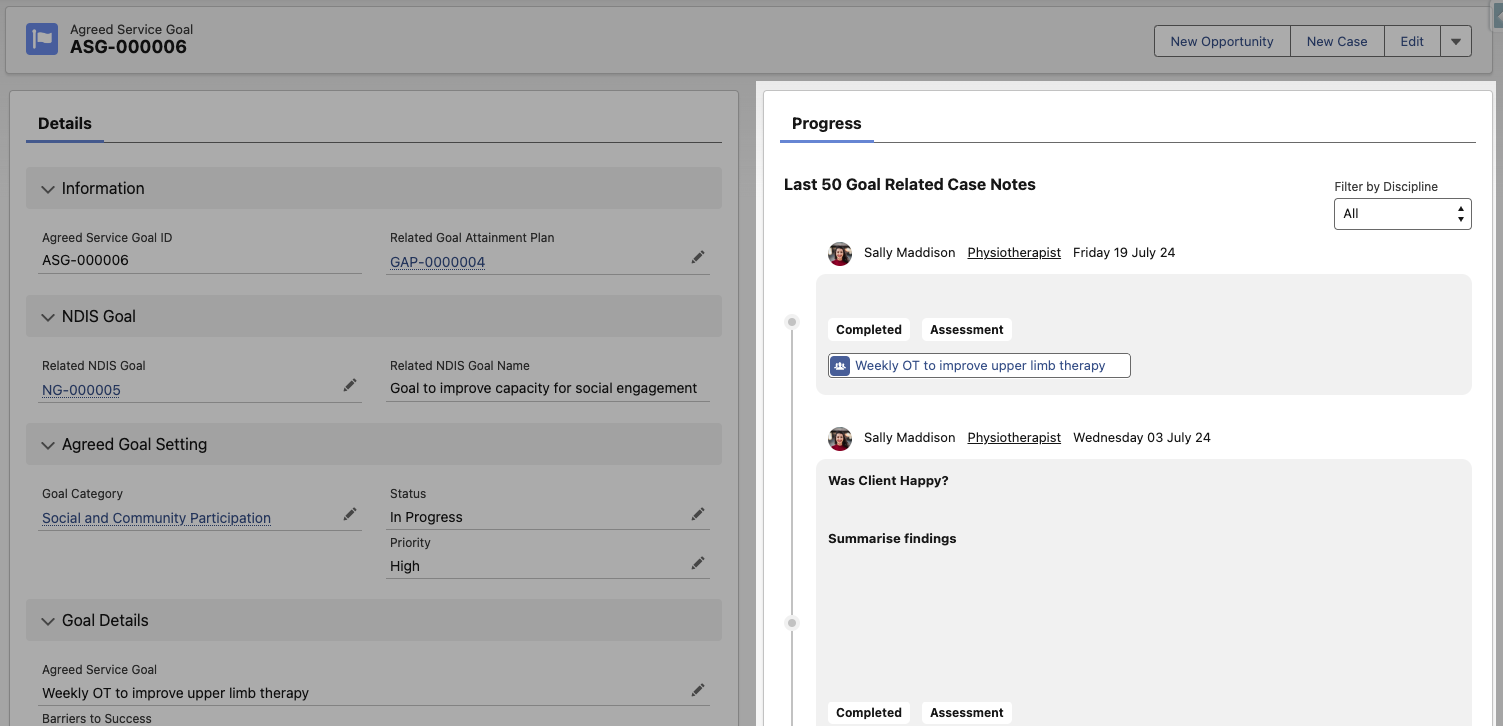Image resolution: width=1503 pixels, height=726 pixels.
Task: Click the New Opportunity button
Action: tap(1221, 41)
